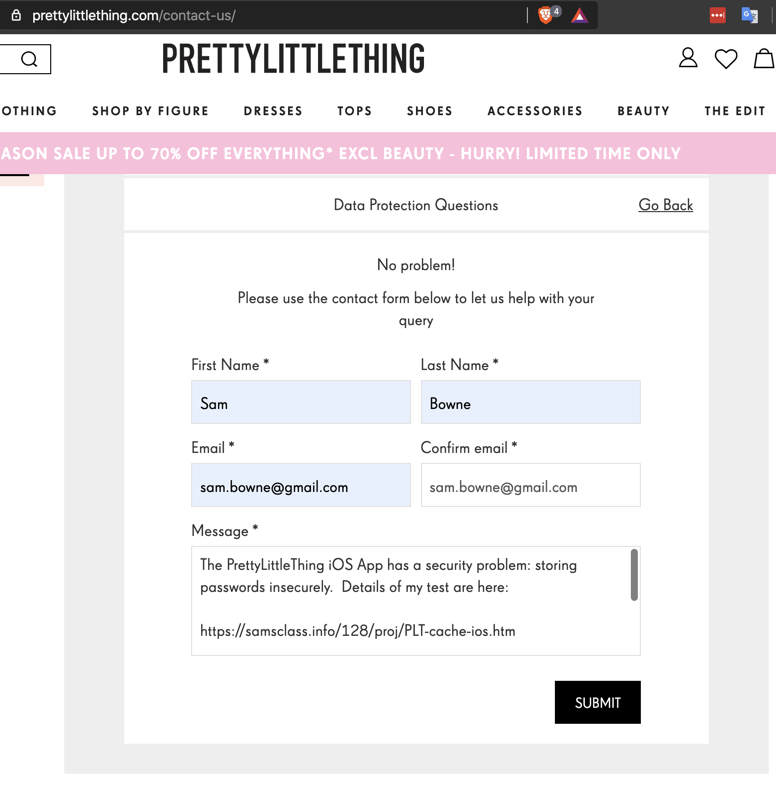Click the Go Back link
Viewport: 776px width, 787px height.
click(665, 205)
